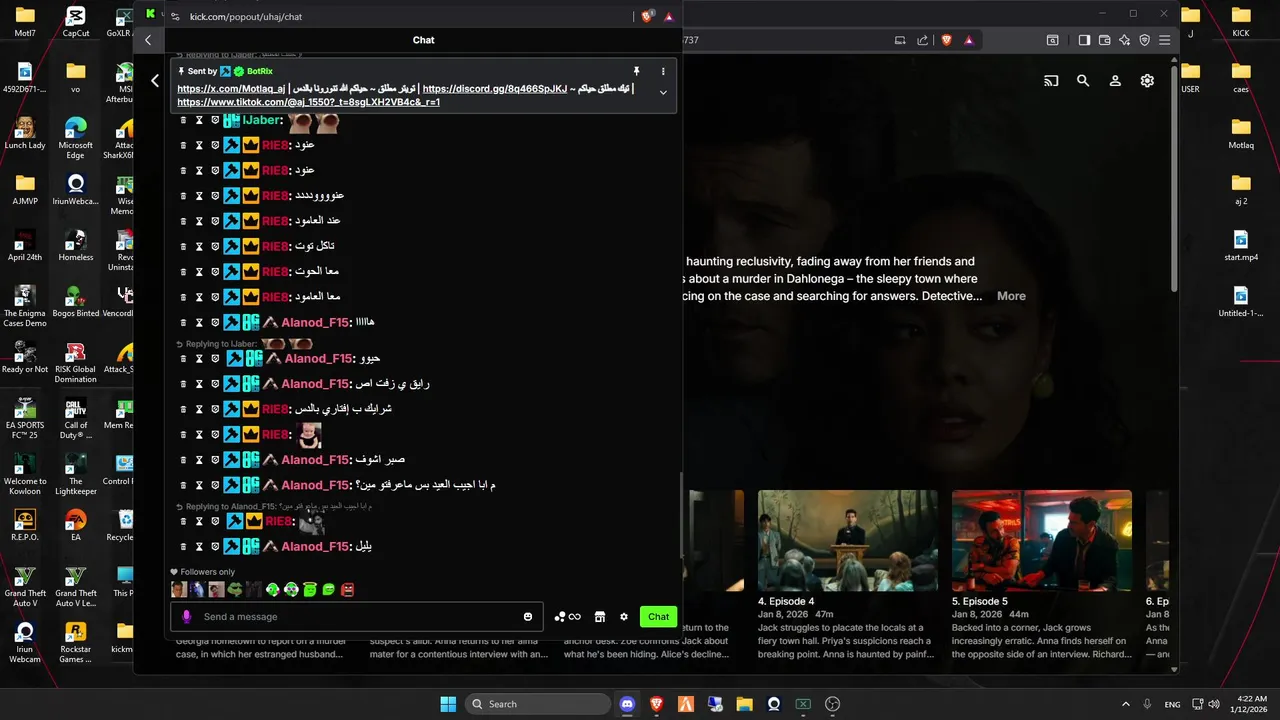Select the Lunch Lady desktop icon

tap(25, 132)
